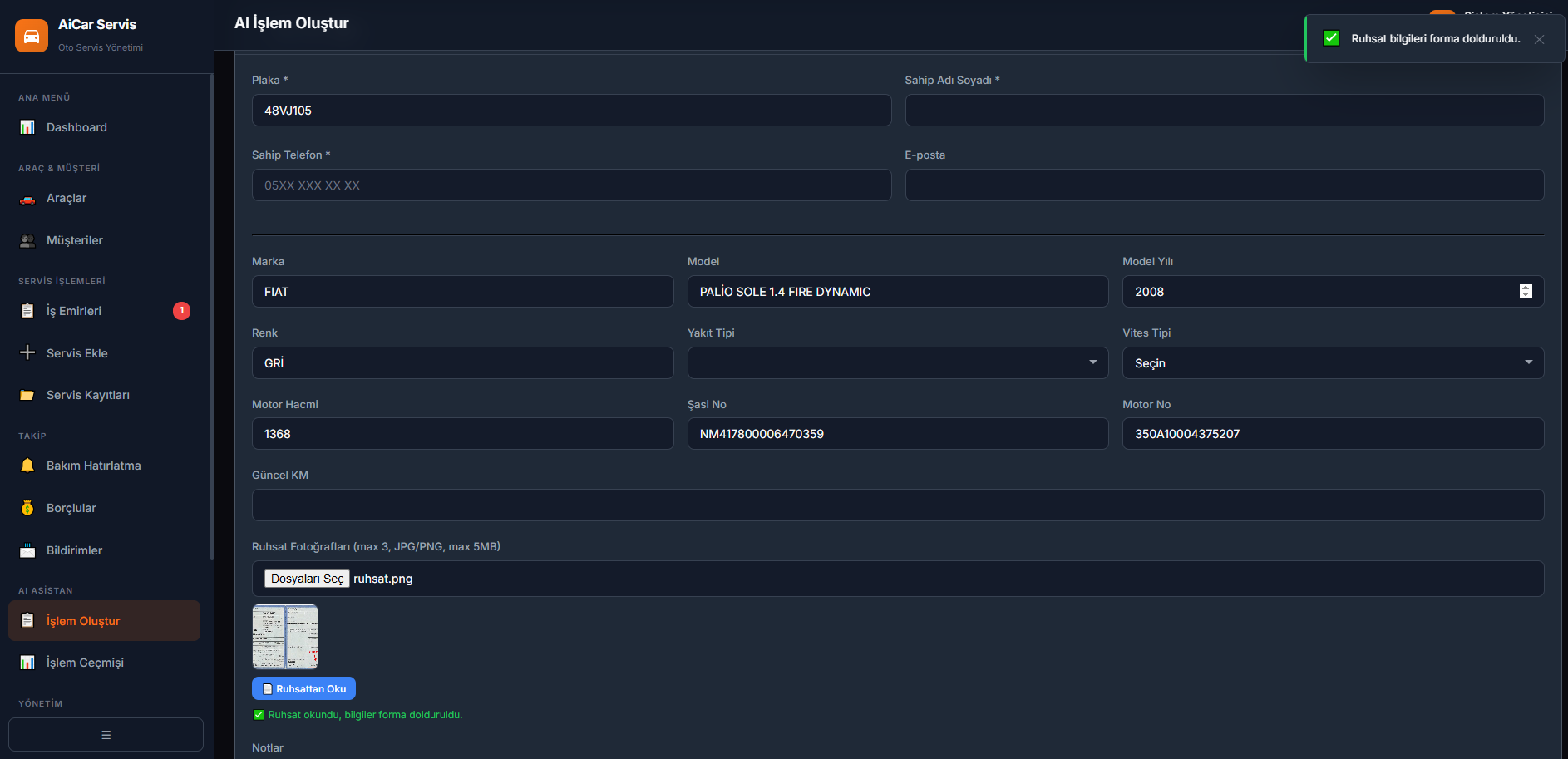Viewport: 1568px width, 759px height.
Task: Open Bakım Hatırlatma page
Action: pyautogui.click(x=104, y=466)
